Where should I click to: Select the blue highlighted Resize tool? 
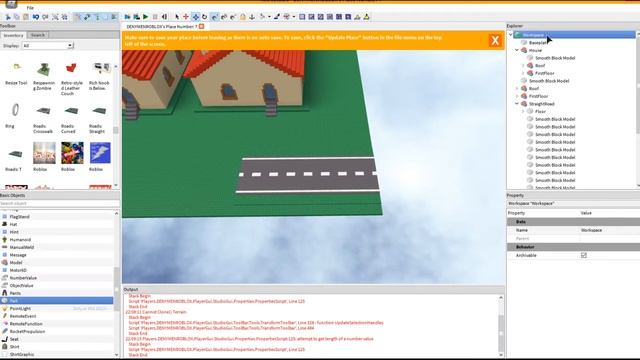click(196, 17)
